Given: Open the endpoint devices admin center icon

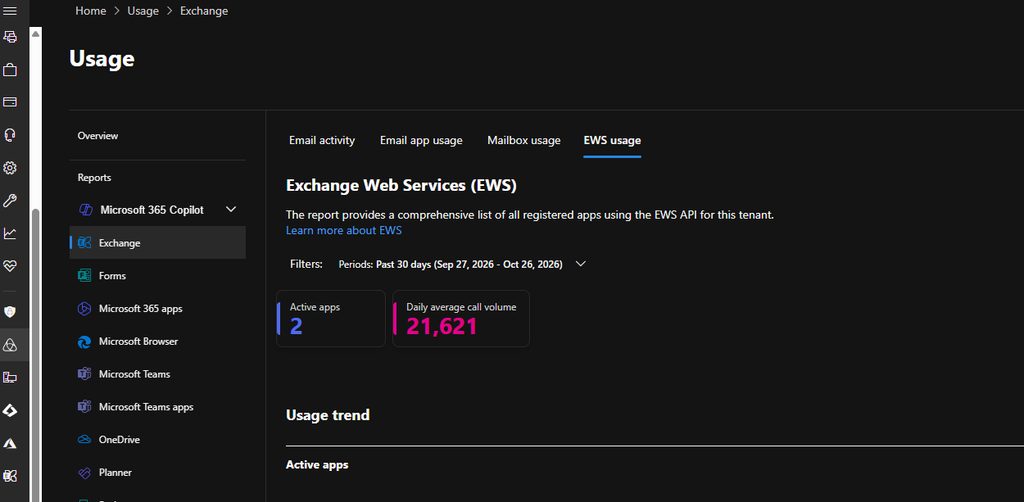Looking at the screenshot, I should 10,377.
